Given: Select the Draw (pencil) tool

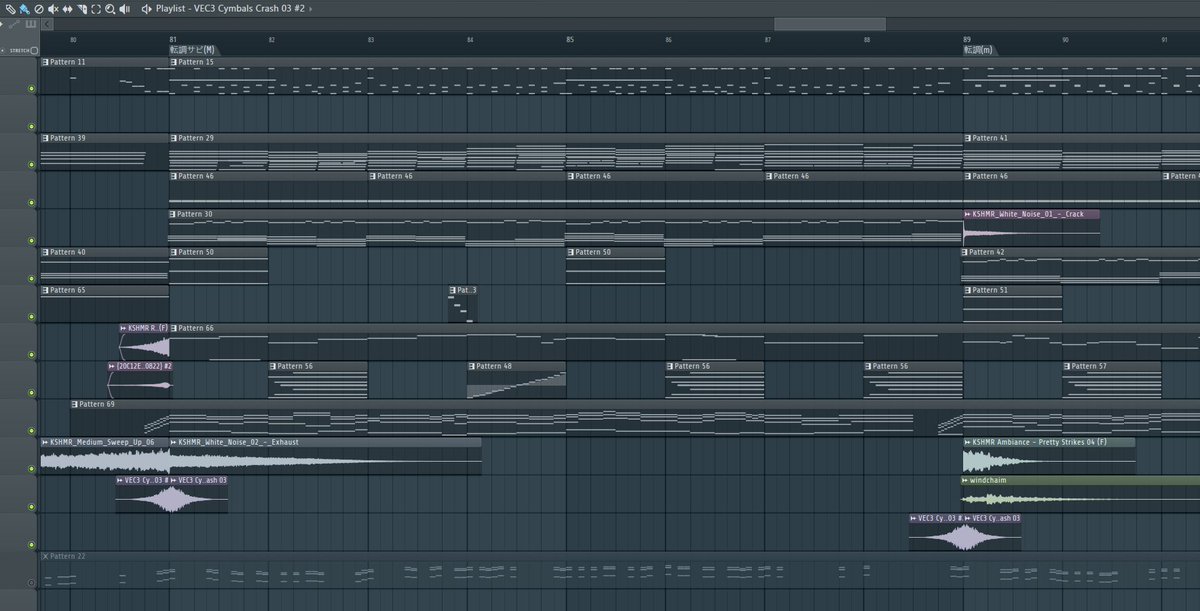Looking at the screenshot, I should (x=10, y=9).
